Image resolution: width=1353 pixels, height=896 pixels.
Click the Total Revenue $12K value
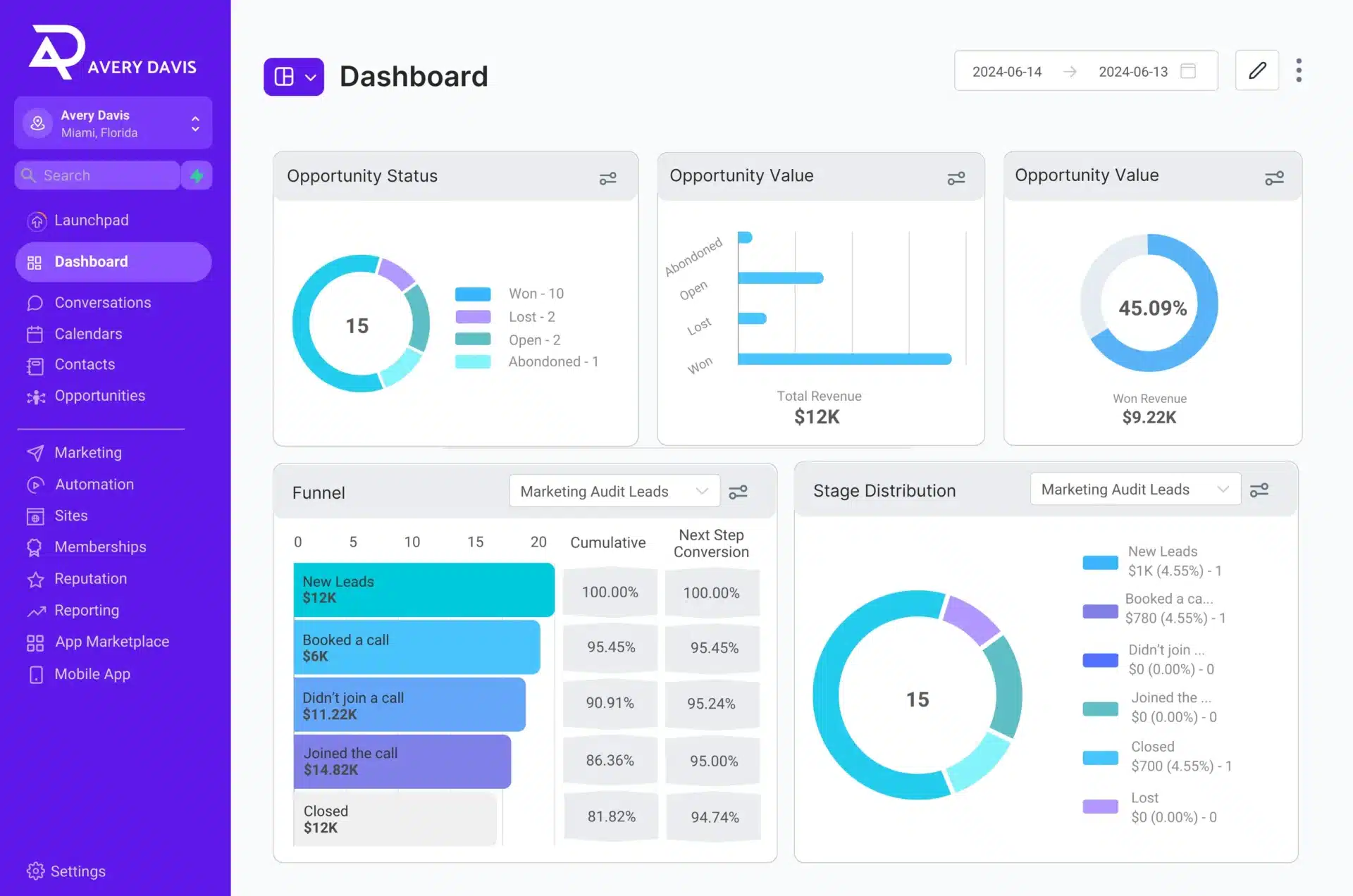[x=817, y=417]
